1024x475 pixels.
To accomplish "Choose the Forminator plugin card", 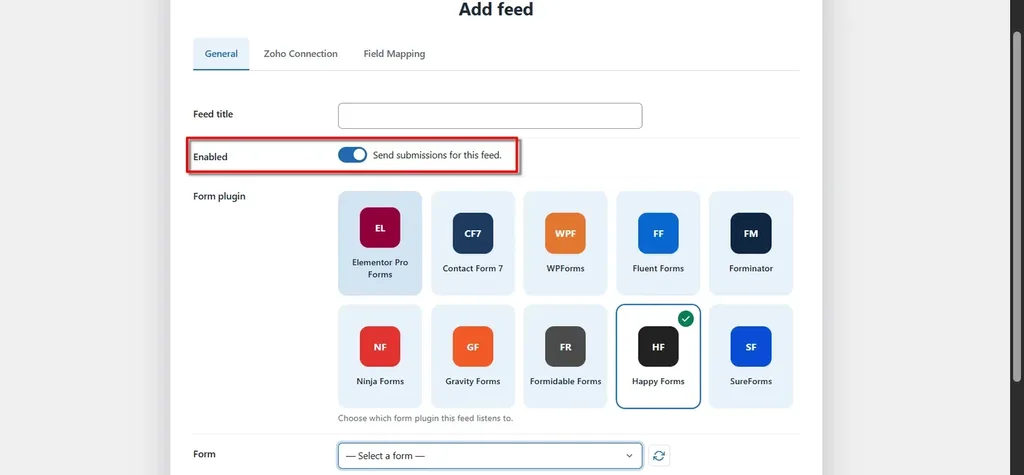I will [751, 243].
